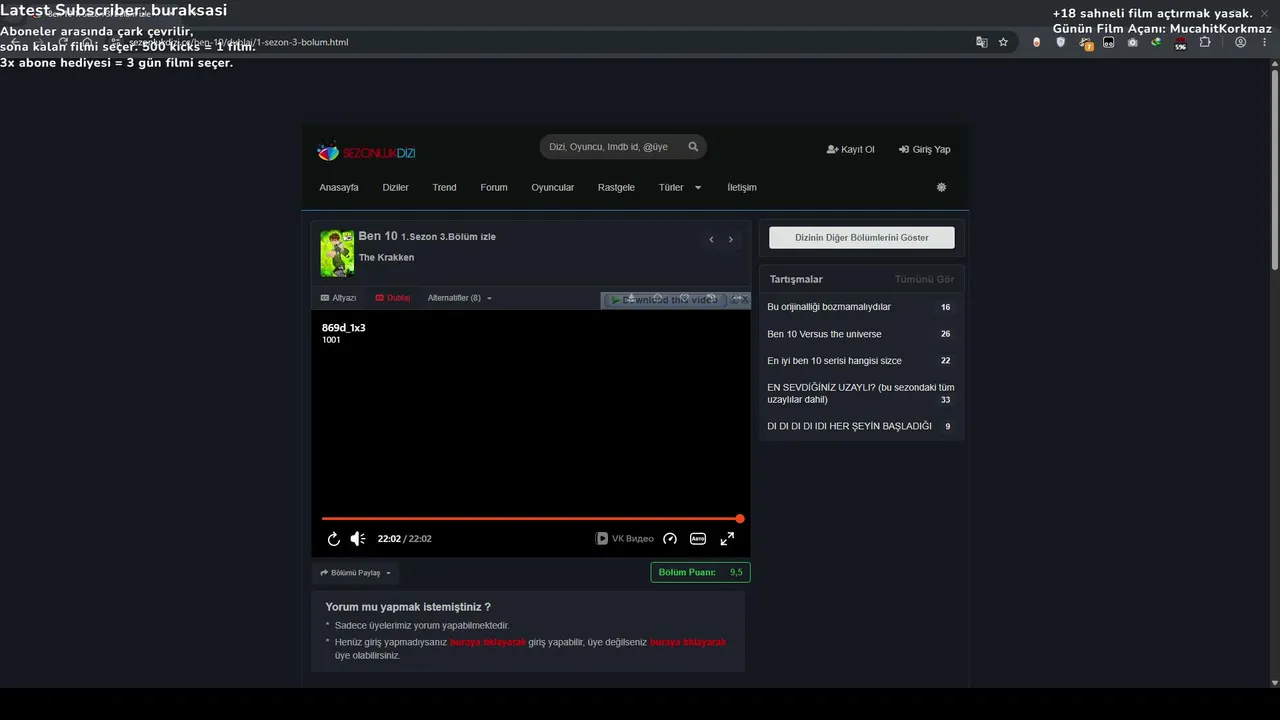Switch to Altyazı subtitle option

[338, 298]
